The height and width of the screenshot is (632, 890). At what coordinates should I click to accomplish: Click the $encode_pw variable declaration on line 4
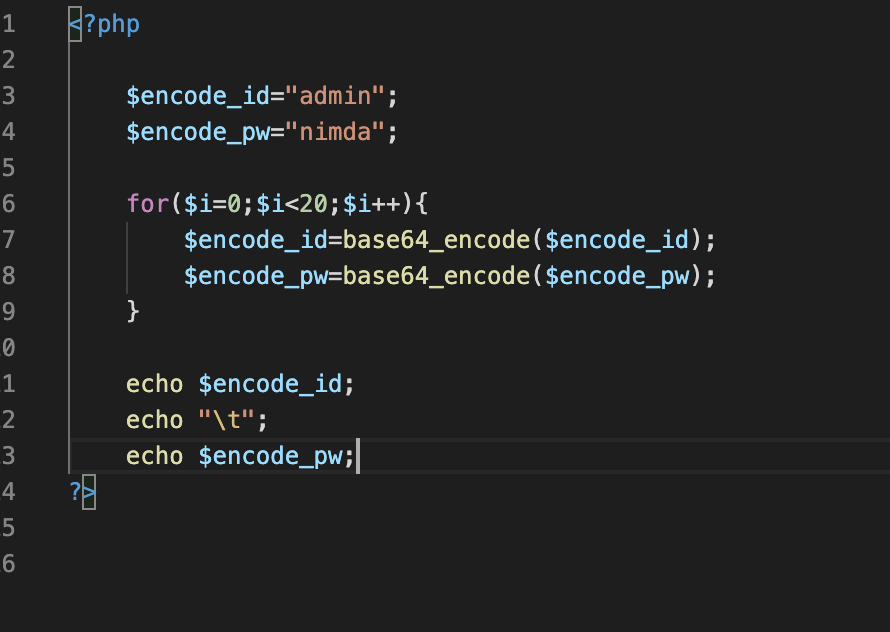[x=198, y=132]
